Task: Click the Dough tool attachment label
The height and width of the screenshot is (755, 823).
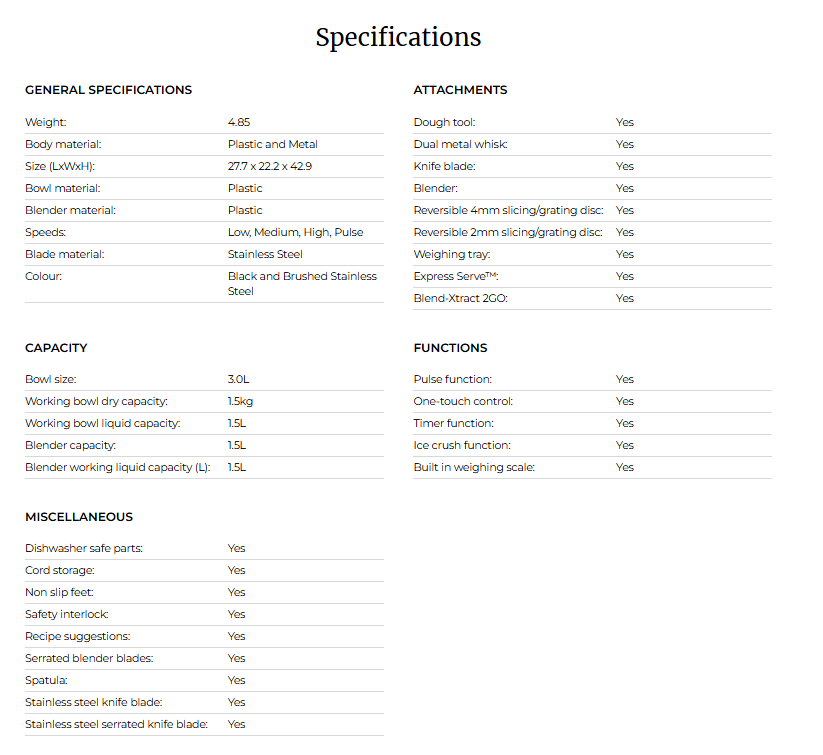Action: (x=444, y=122)
